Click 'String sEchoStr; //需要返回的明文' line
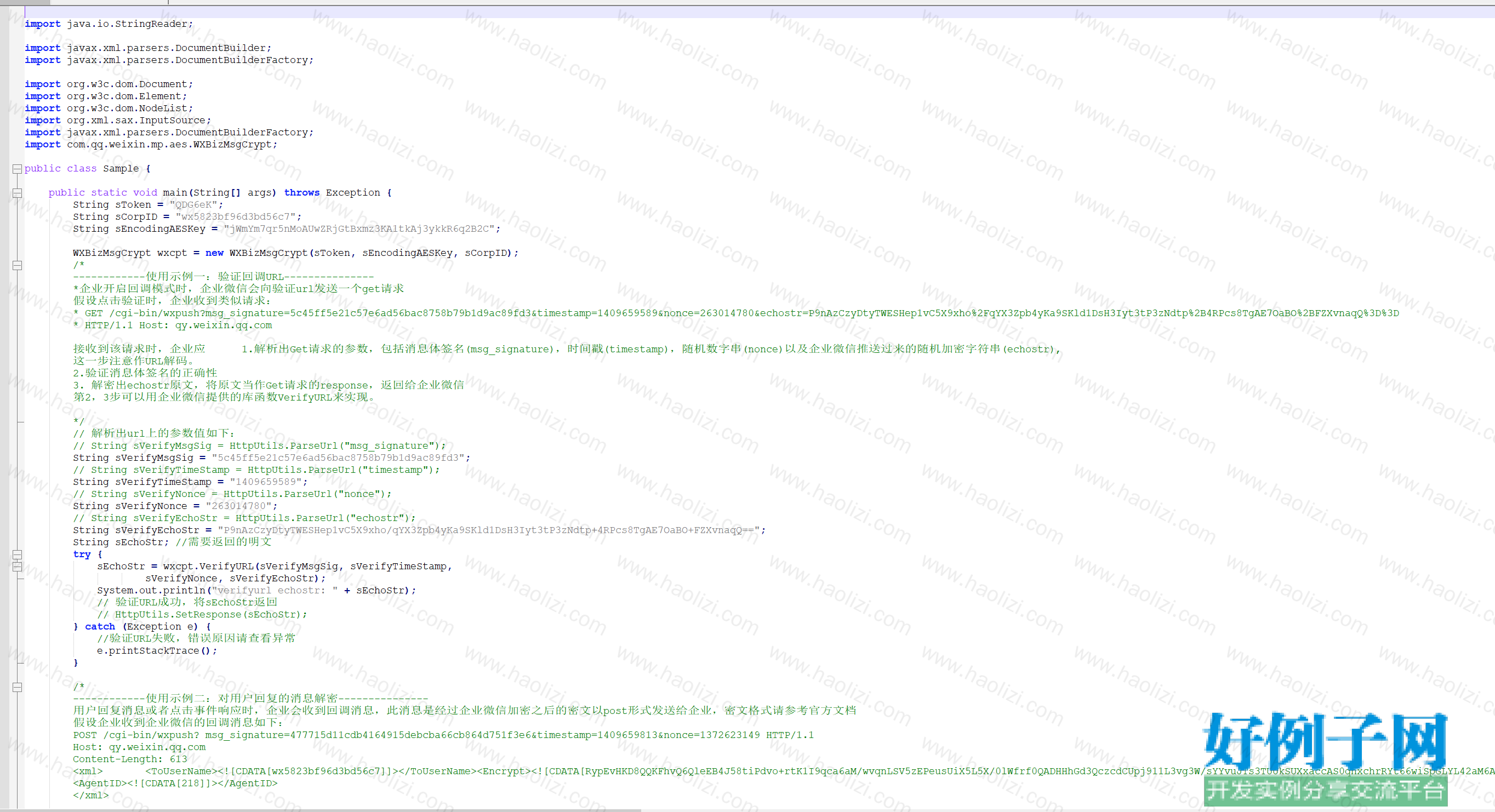This screenshot has height=812, width=1495. coord(173,542)
